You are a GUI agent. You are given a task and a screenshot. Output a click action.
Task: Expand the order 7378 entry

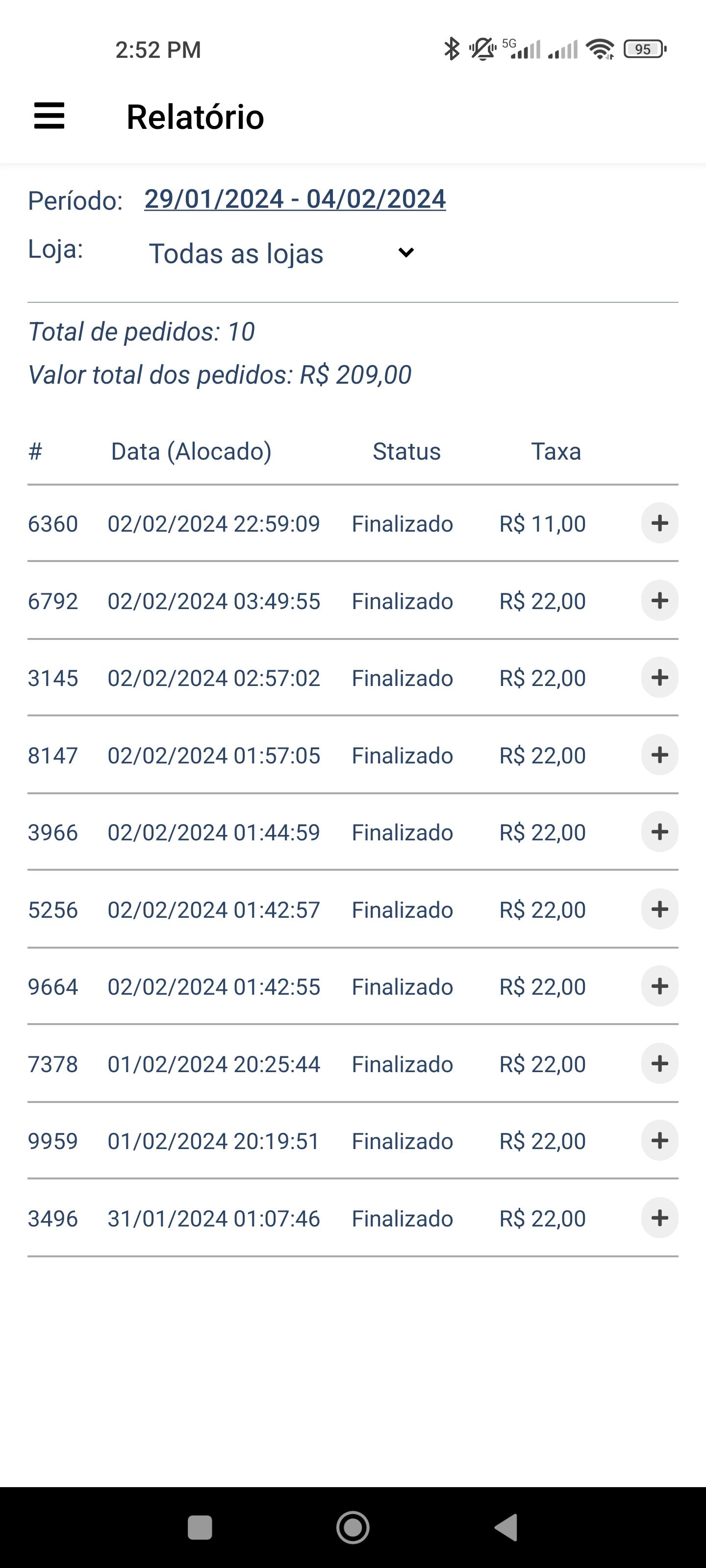[659, 1063]
